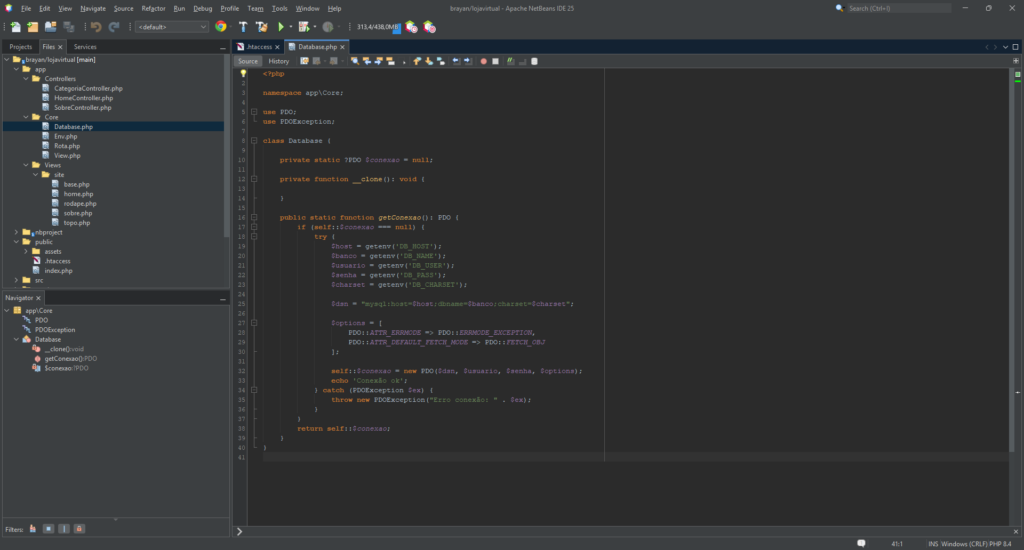Switch to the History view button
This screenshot has height=550, width=1024.
[x=279, y=61]
